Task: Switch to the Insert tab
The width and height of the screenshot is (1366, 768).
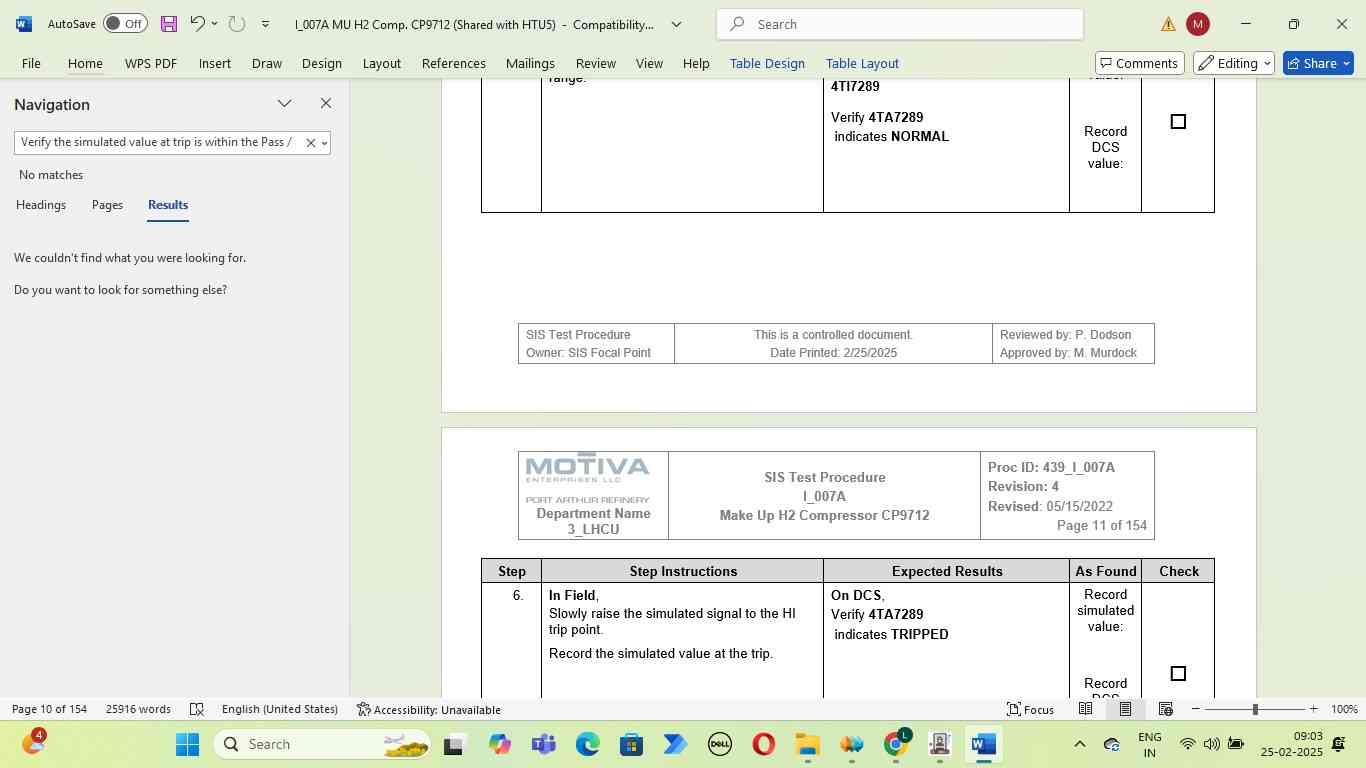Action: (214, 63)
